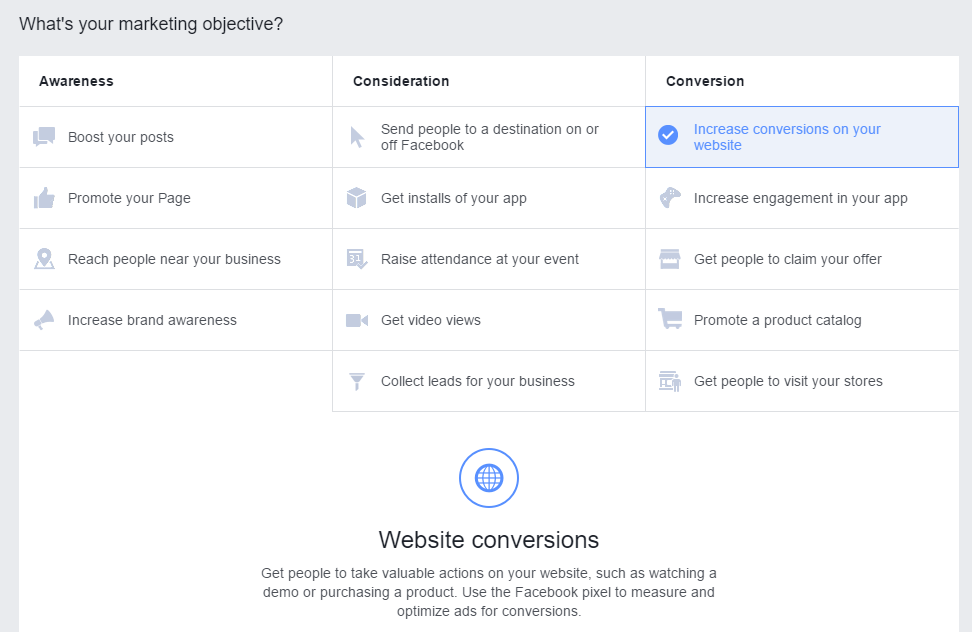
Task: Select the Boost your posts objective
Action: pyautogui.click(x=175, y=137)
